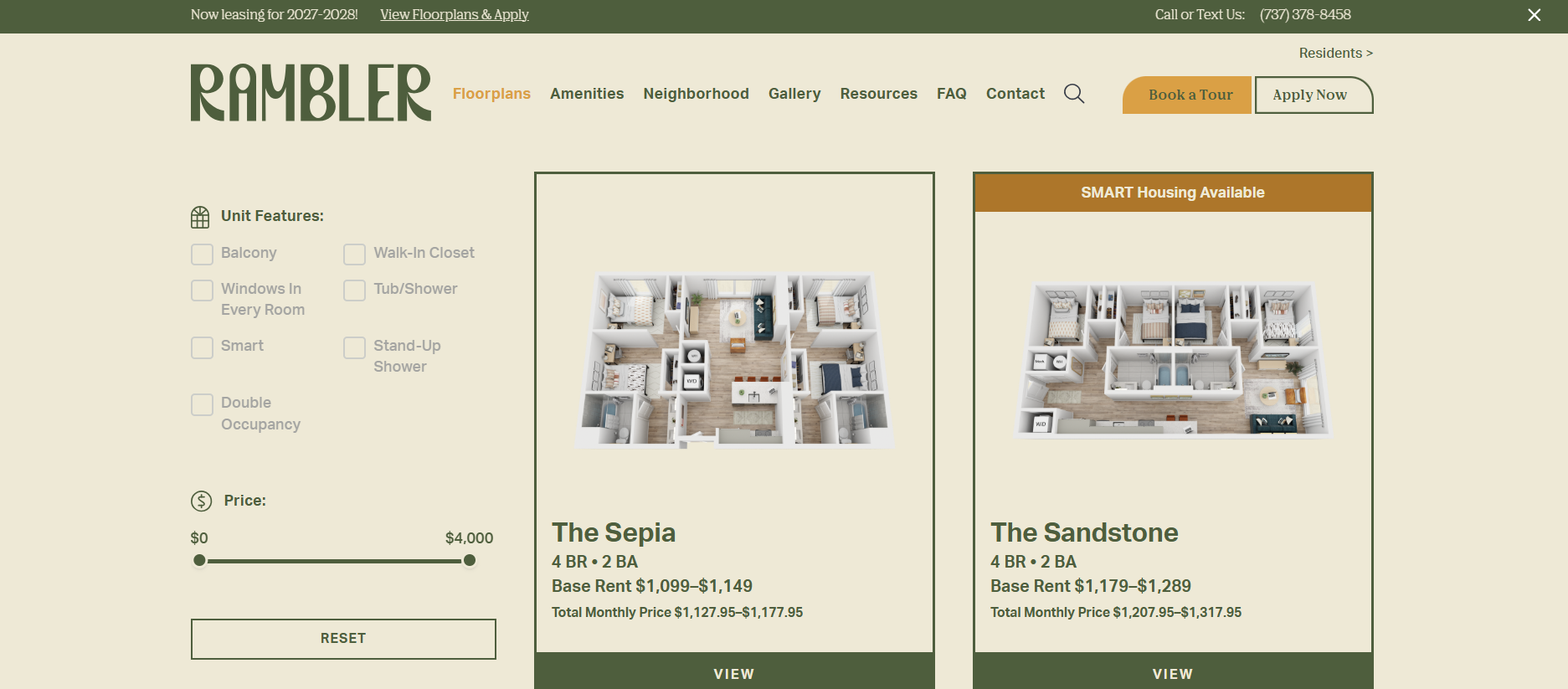This screenshot has width=1568, height=689.
Task: Check the Double Occupancy box
Action: (x=202, y=404)
